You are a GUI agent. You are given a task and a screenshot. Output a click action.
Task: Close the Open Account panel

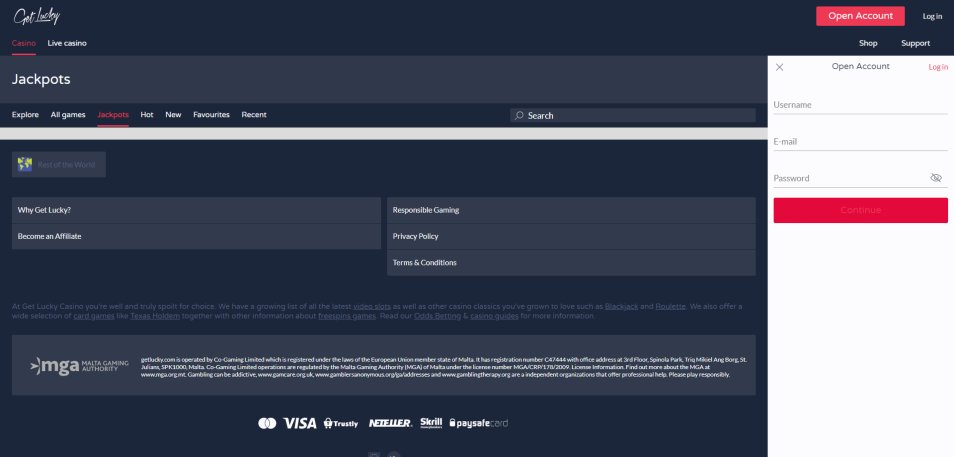pos(779,67)
